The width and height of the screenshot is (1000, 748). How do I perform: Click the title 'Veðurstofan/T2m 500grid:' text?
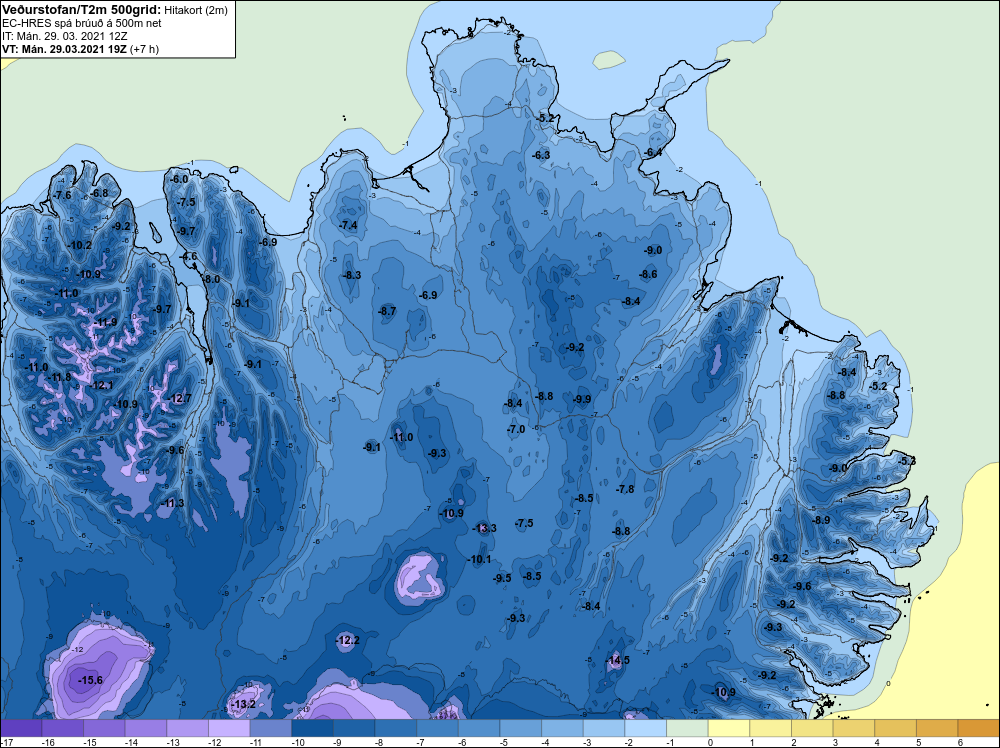click(81, 10)
